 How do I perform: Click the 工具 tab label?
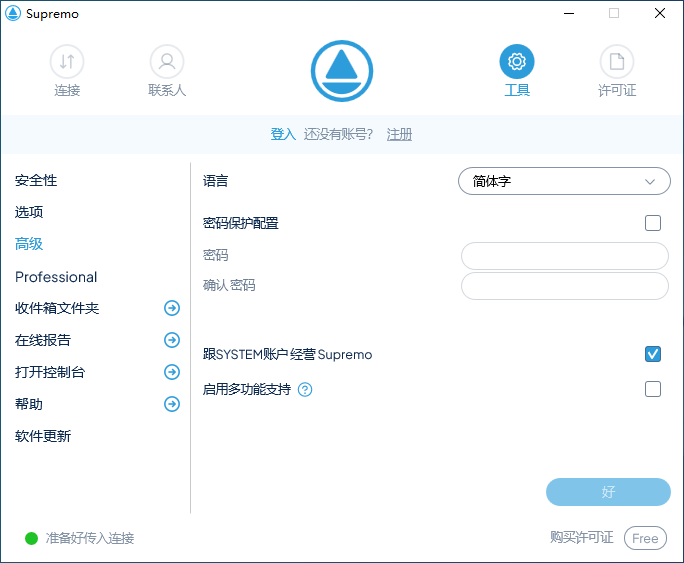[x=517, y=90]
